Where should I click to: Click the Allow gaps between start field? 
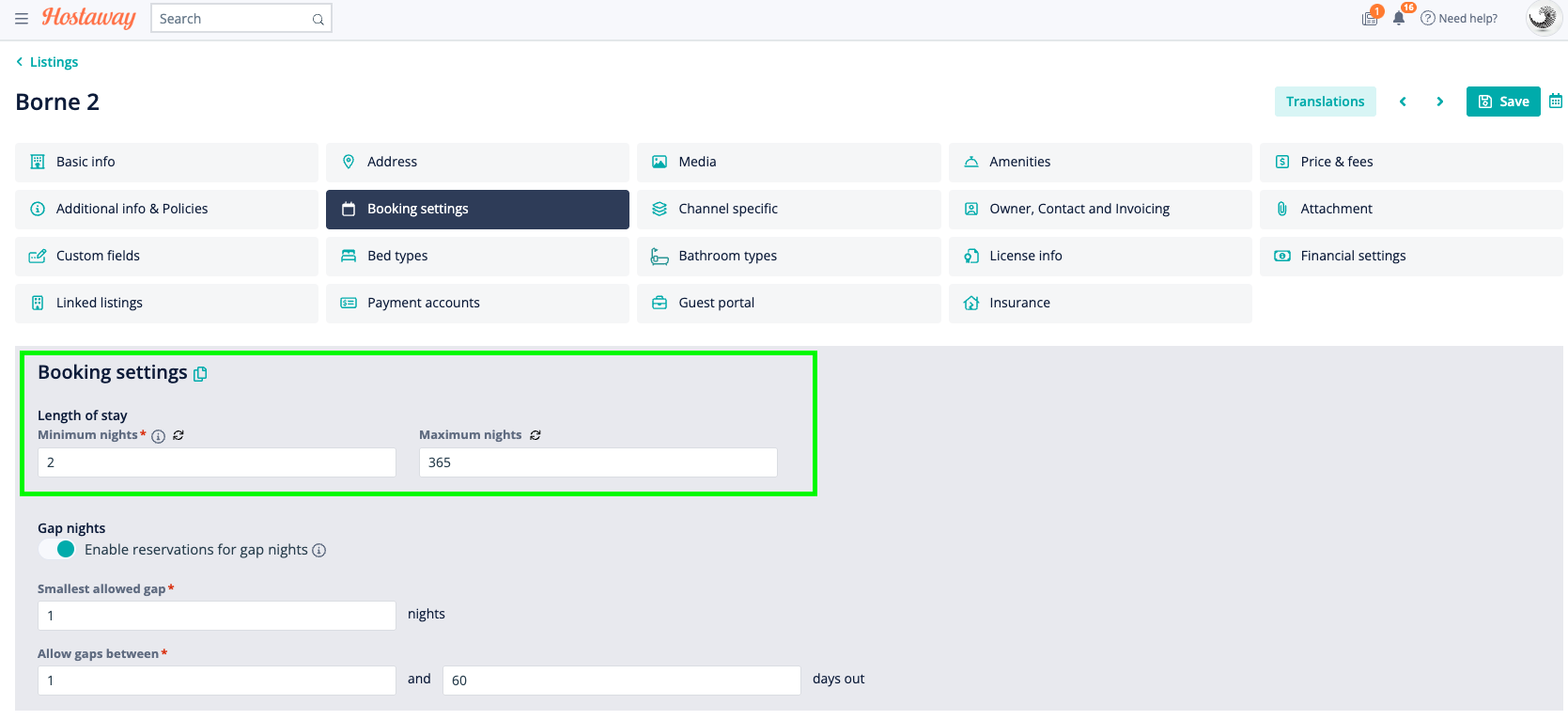click(x=217, y=681)
